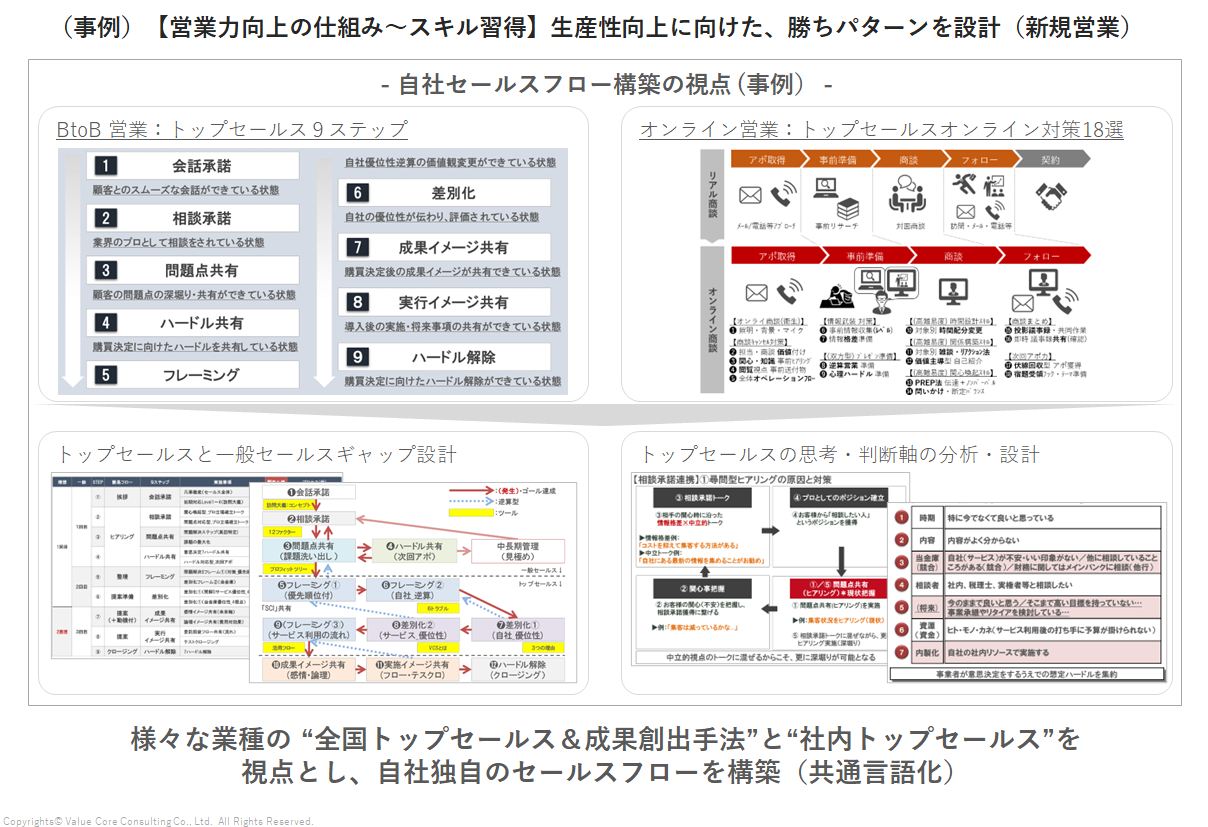1208x827 pixels.
Task: Click the red circle number 7 beside 内製化
Action: (900, 653)
